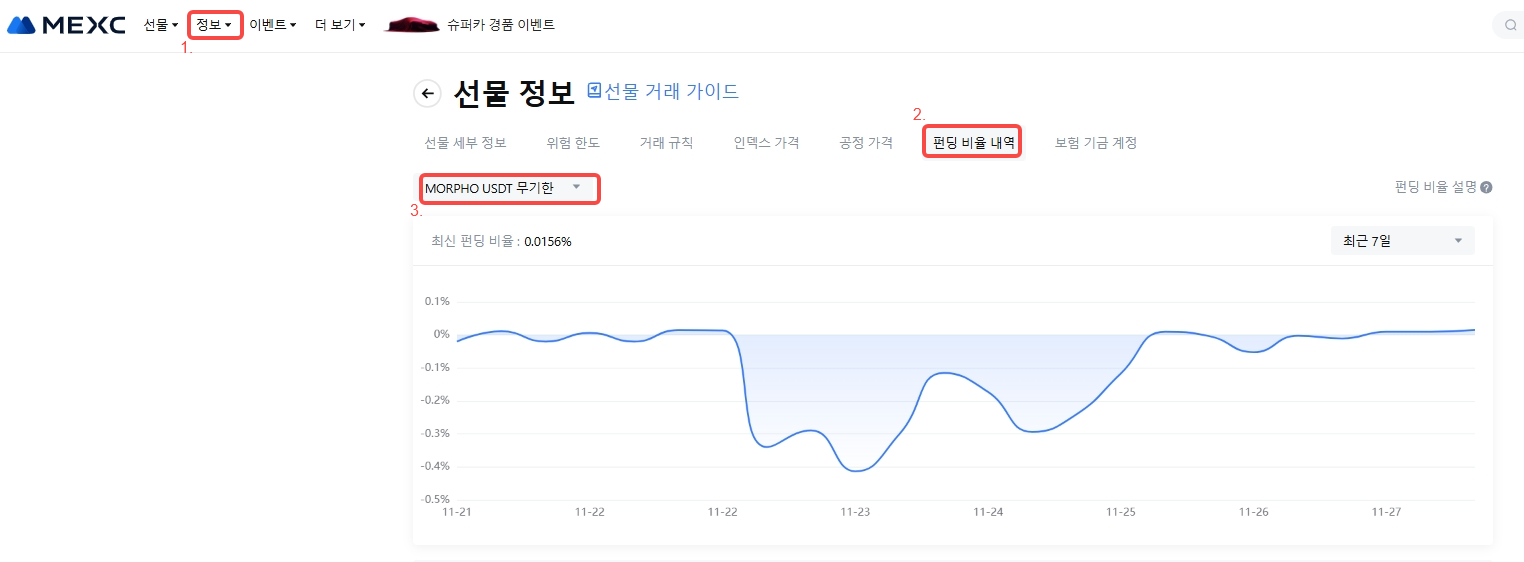Open the 거래 규칙 tab
This screenshot has height=562, width=1524.
click(x=666, y=143)
